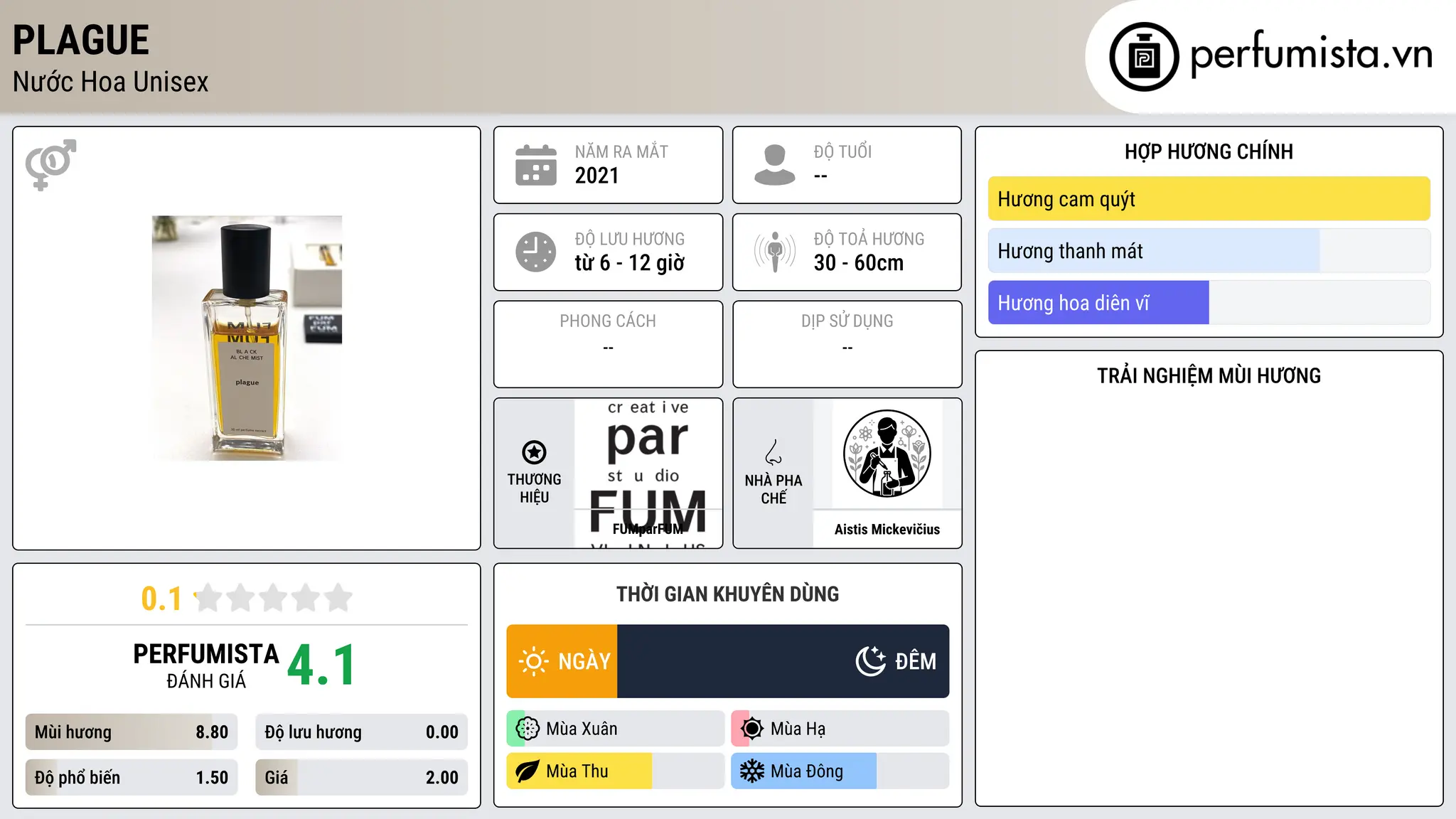This screenshot has height=819, width=1456.
Task: Click the Độ tuổi label
Action: [x=842, y=152]
